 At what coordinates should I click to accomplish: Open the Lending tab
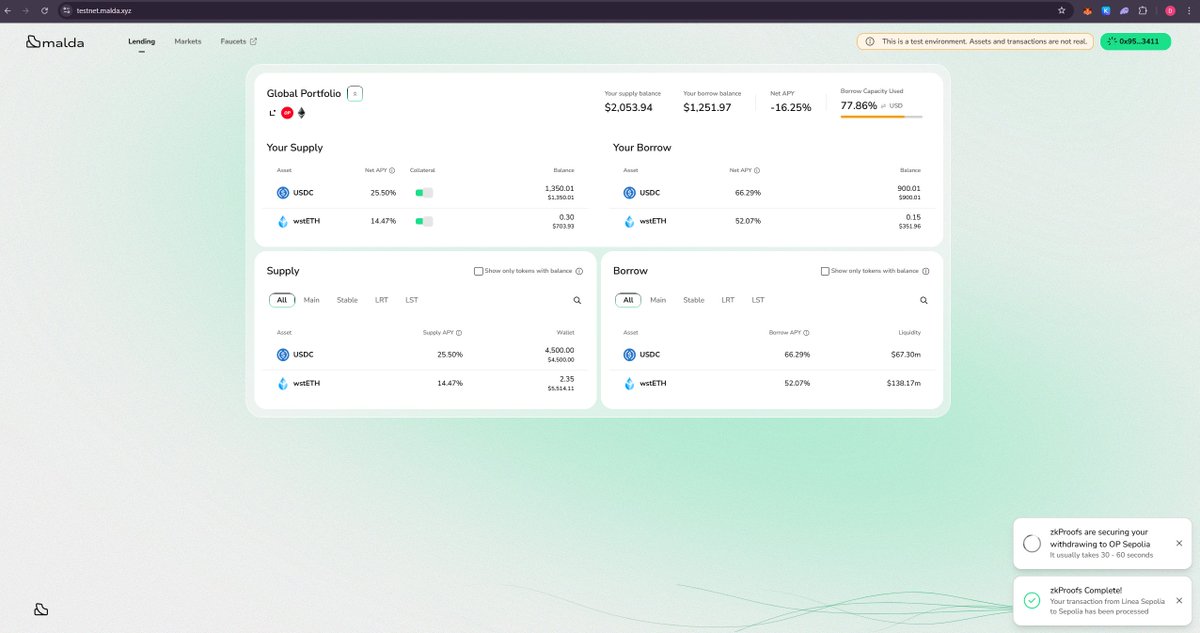coord(141,42)
